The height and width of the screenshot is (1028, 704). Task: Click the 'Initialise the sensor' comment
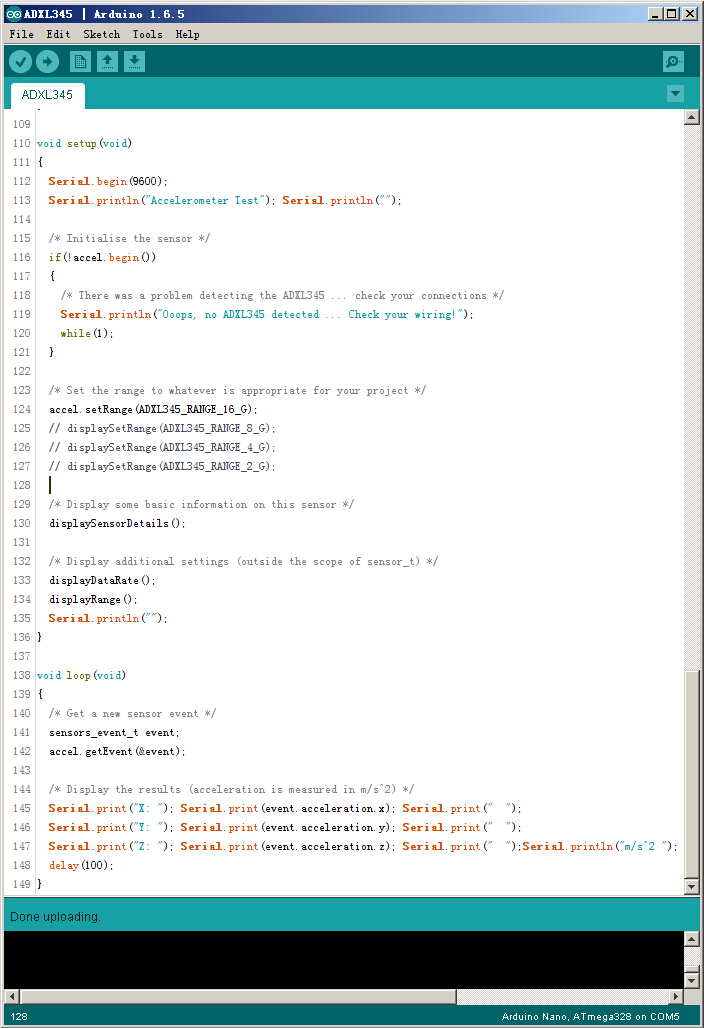point(129,238)
